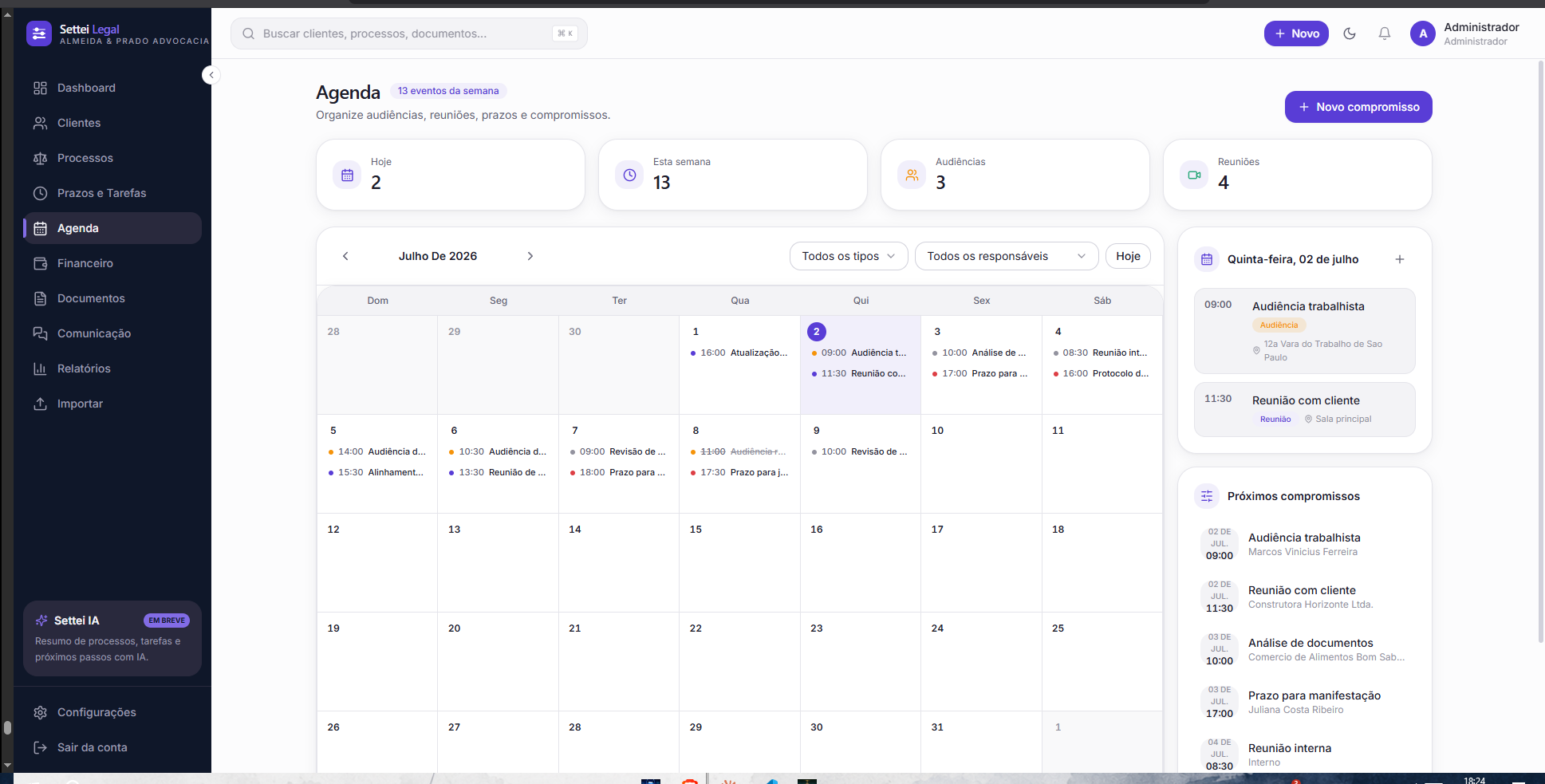Image resolution: width=1545 pixels, height=784 pixels.
Task: Click the Próximos compromissos list icon
Action: [1207, 496]
